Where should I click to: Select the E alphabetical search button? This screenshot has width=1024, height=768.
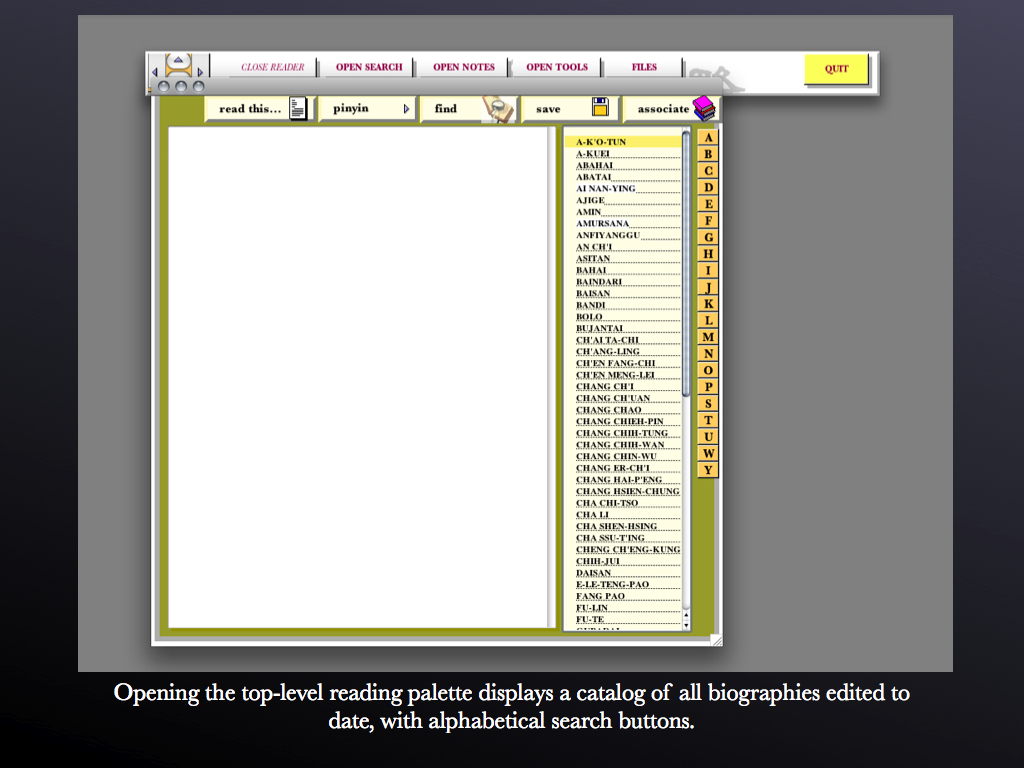click(x=708, y=204)
